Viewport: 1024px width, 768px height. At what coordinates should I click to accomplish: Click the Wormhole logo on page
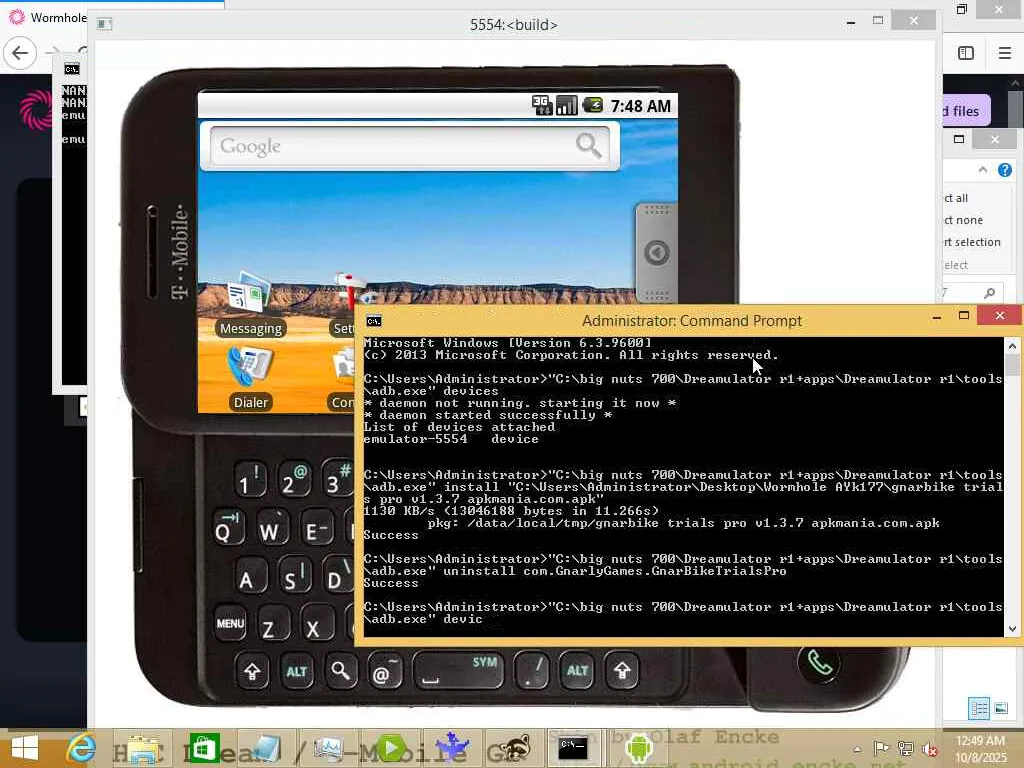tap(37, 109)
